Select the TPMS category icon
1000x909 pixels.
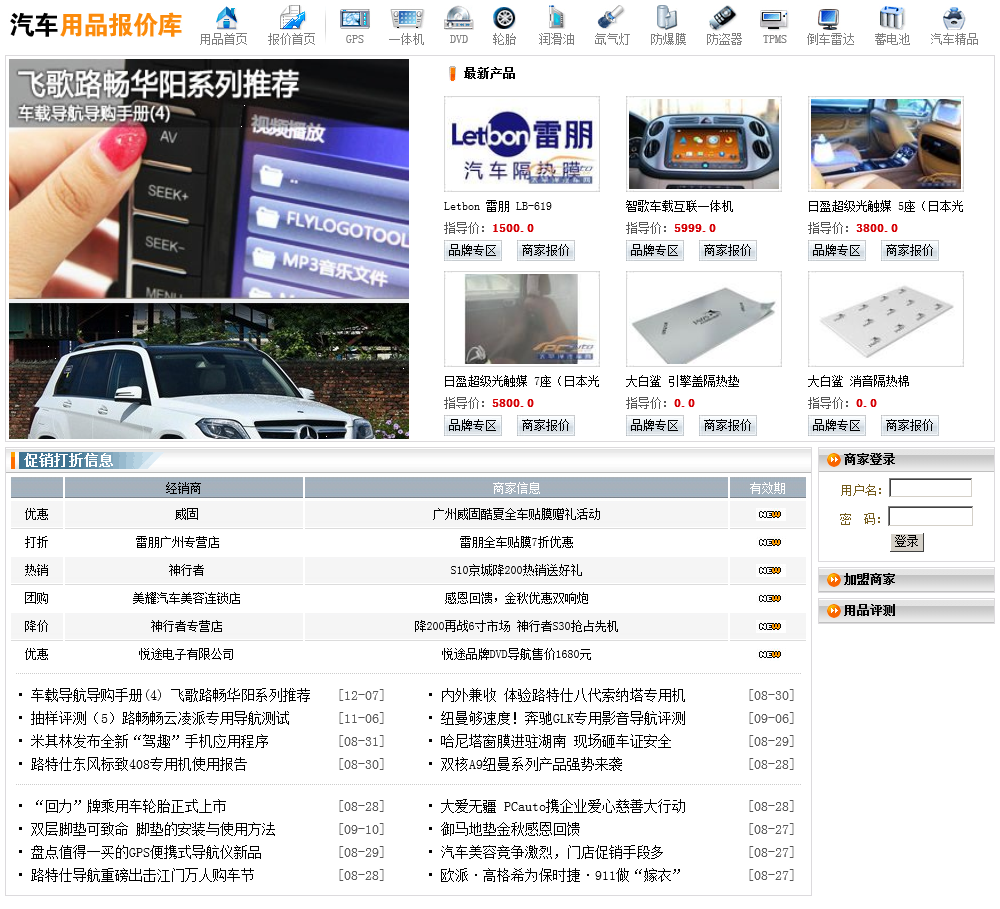[774, 18]
